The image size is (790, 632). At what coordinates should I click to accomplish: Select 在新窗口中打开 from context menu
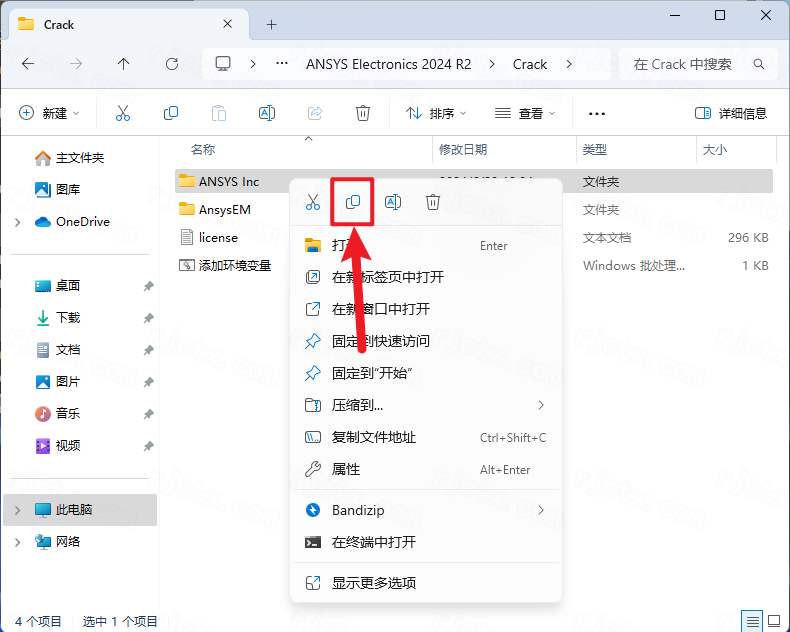click(x=381, y=309)
